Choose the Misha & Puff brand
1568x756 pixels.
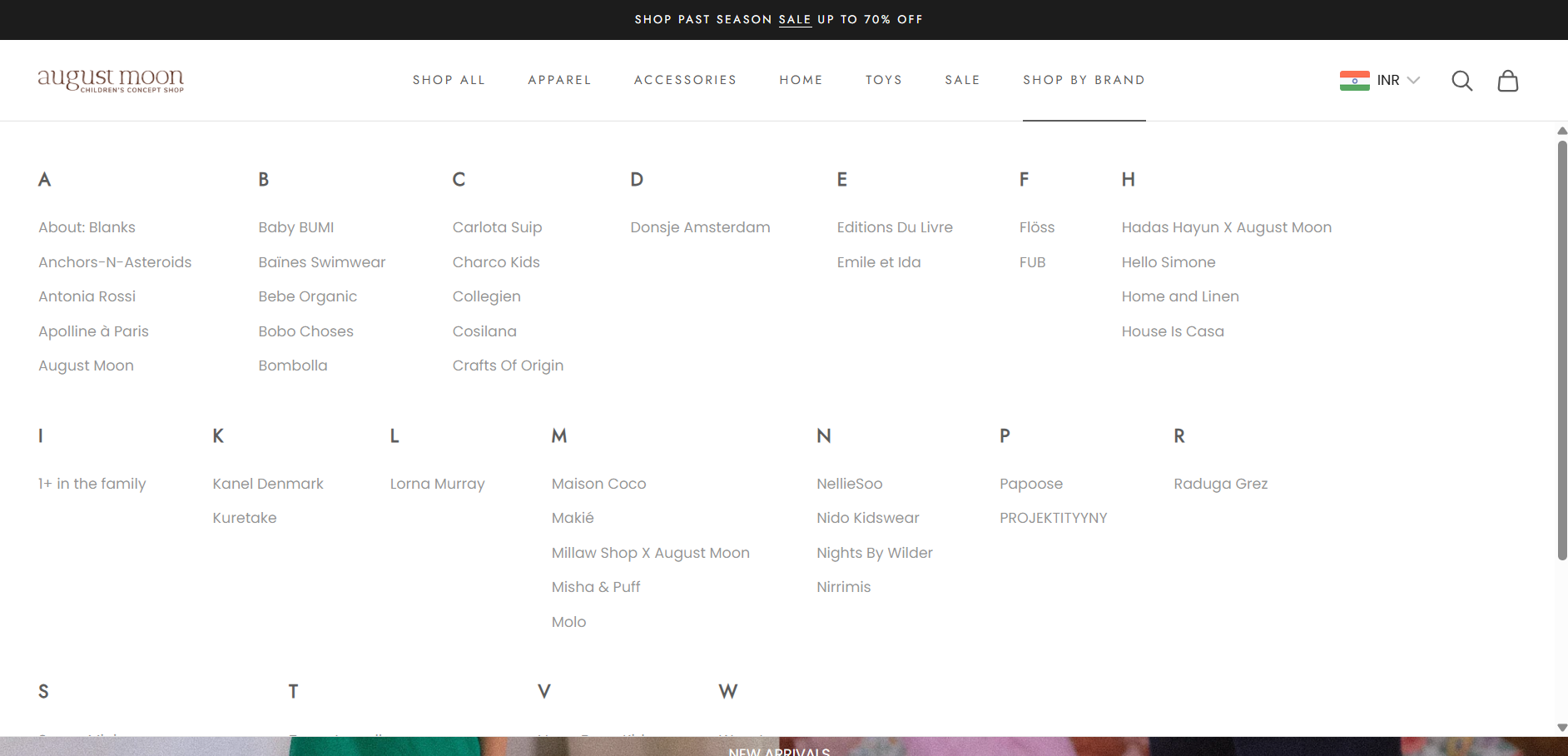[x=596, y=587]
